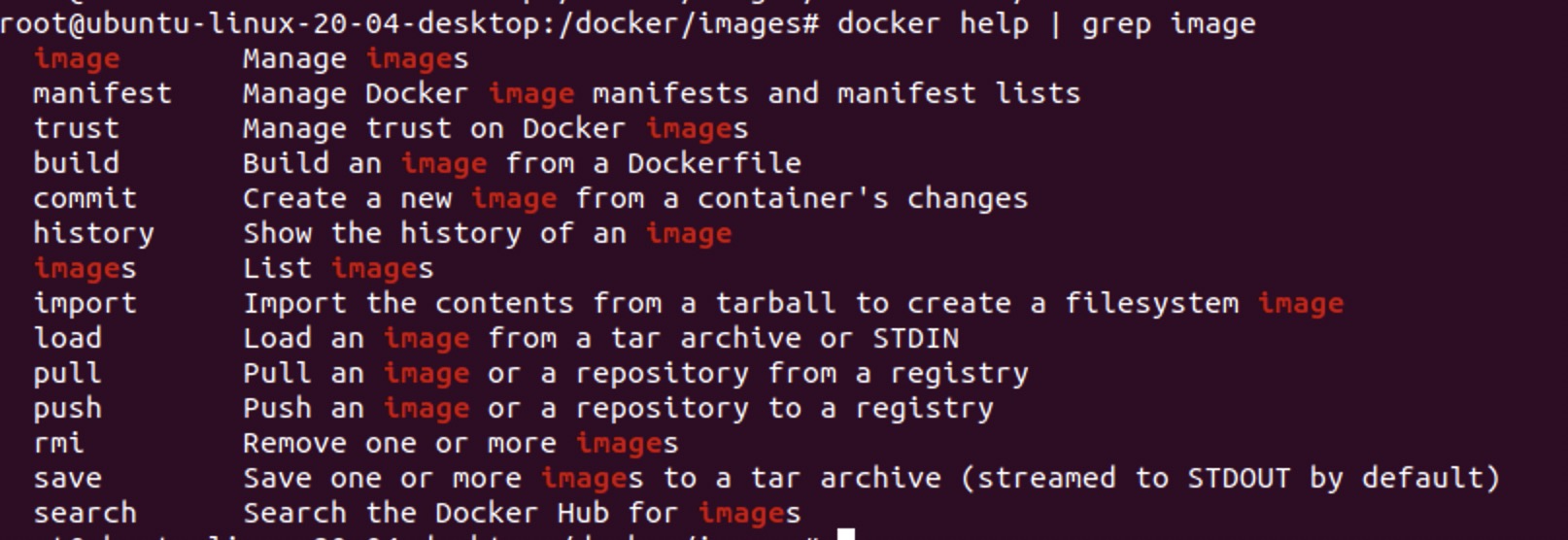This screenshot has height=540, width=1568.
Task: Click the 'manifest' command name at line start
Action: coord(102,94)
